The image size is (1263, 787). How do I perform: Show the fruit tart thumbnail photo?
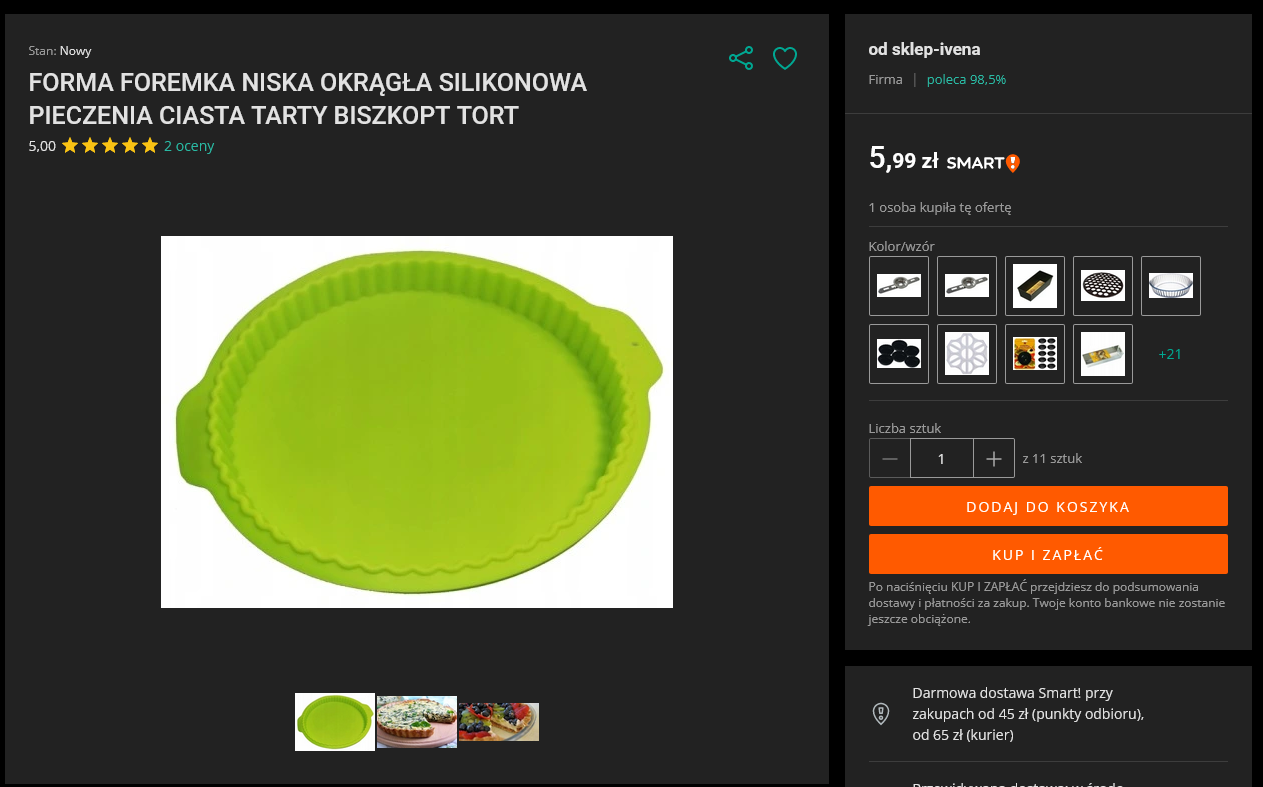499,722
